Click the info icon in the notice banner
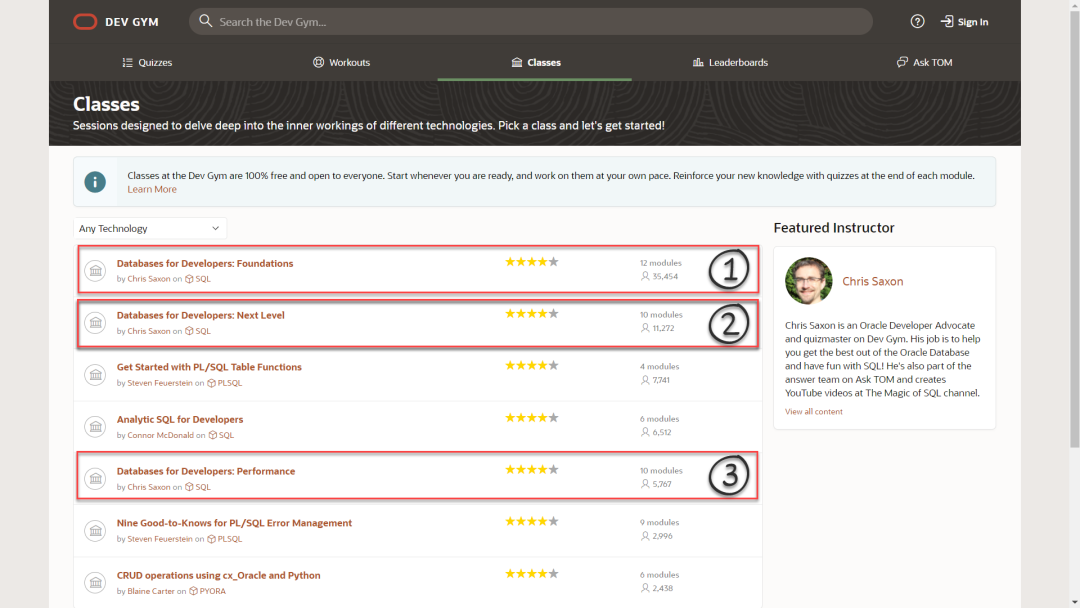 (x=95, y=182)
